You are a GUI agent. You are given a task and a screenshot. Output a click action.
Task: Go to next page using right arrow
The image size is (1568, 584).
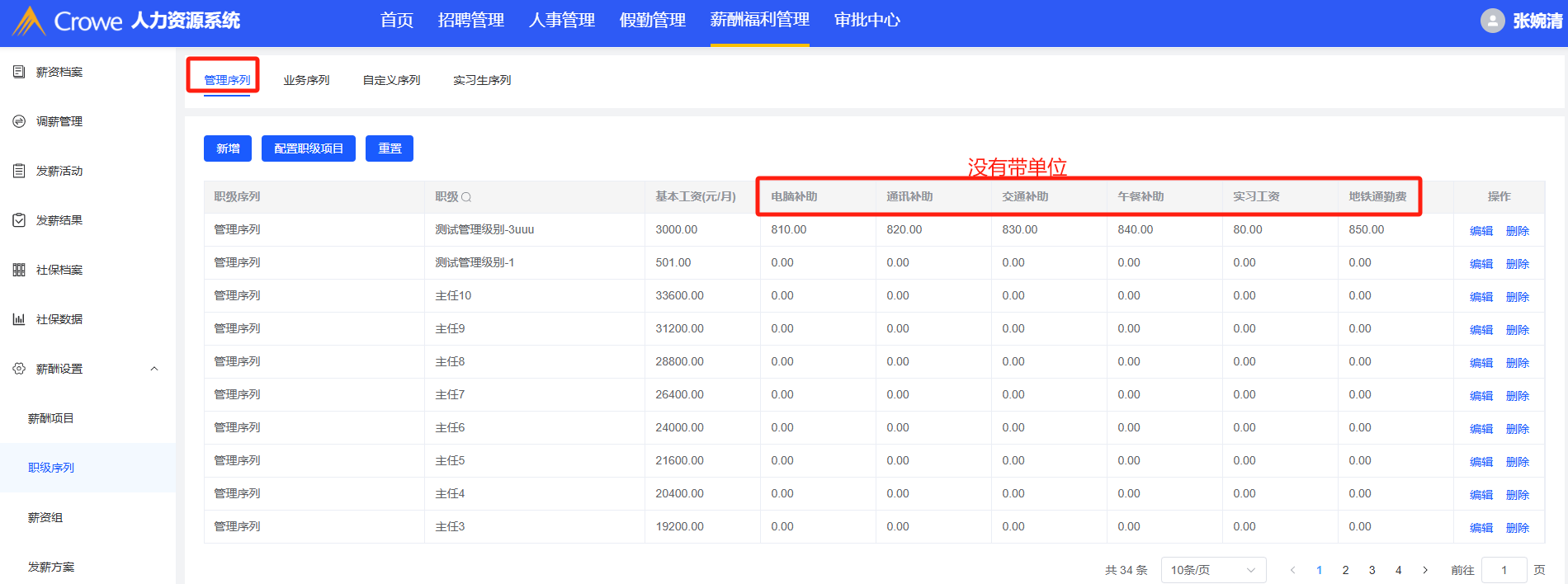pyautogui.click(x=1425, y=570)
